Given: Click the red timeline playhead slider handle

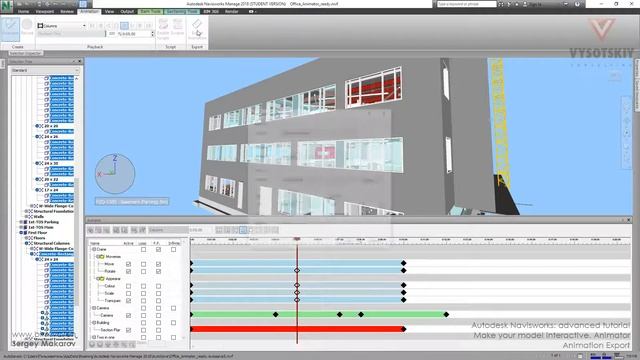Looking at the screenshot, I should click(297, 239).
